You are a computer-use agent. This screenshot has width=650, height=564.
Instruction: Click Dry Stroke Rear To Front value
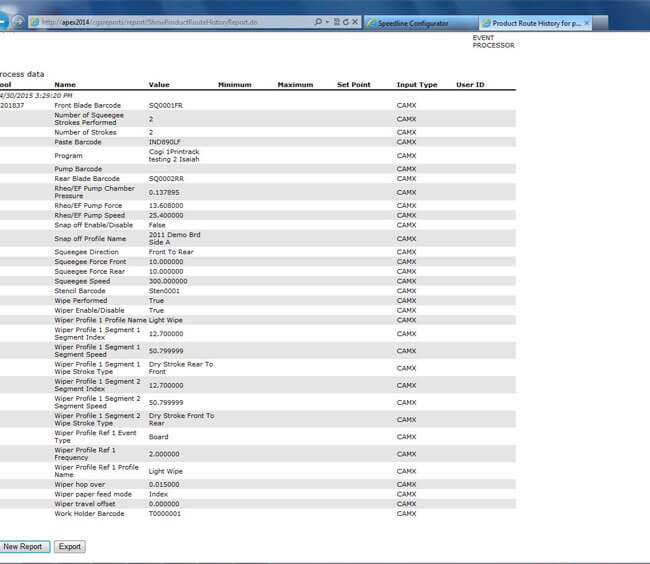coord(181,368)
